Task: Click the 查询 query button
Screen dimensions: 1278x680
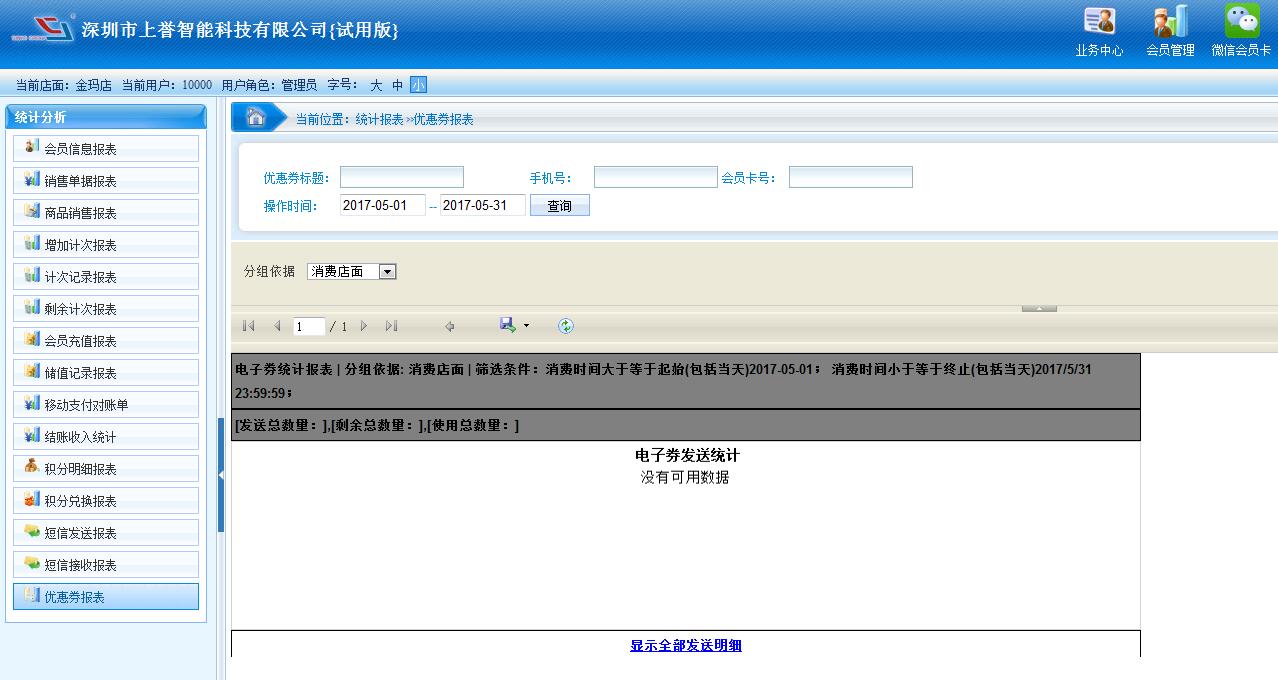Action: (x=559, y=206)
